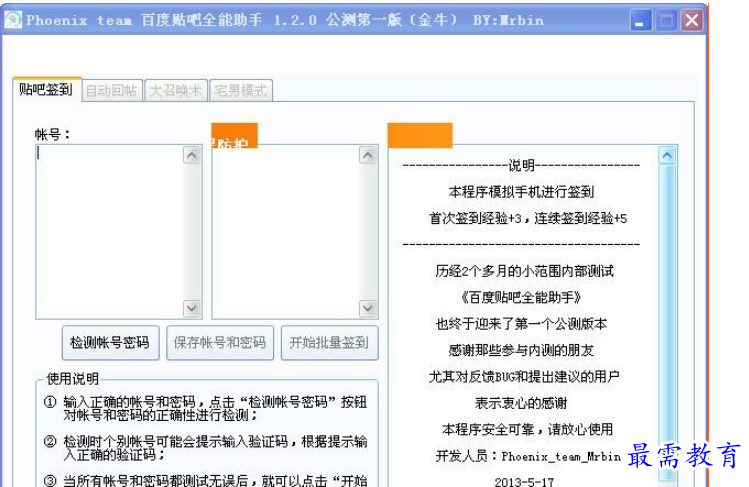Click the 检测帐号密码 button
749x487 pixels.
[110, 343]
